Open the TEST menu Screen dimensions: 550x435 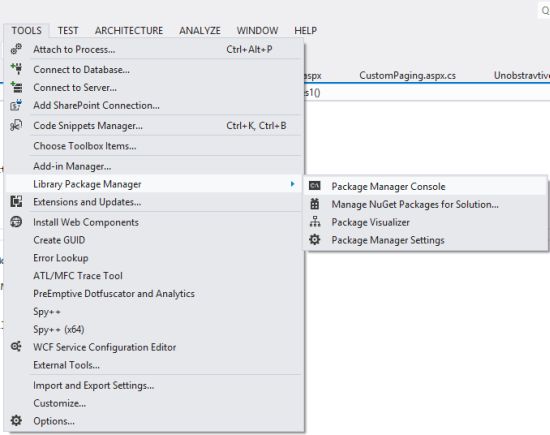click(x=68, y=31)
